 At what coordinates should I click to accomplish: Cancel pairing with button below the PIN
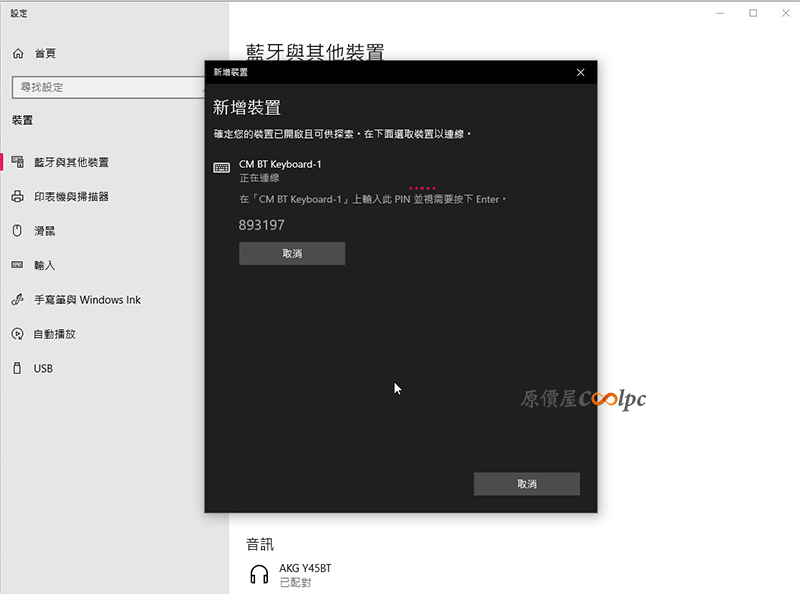click(292, 254)
